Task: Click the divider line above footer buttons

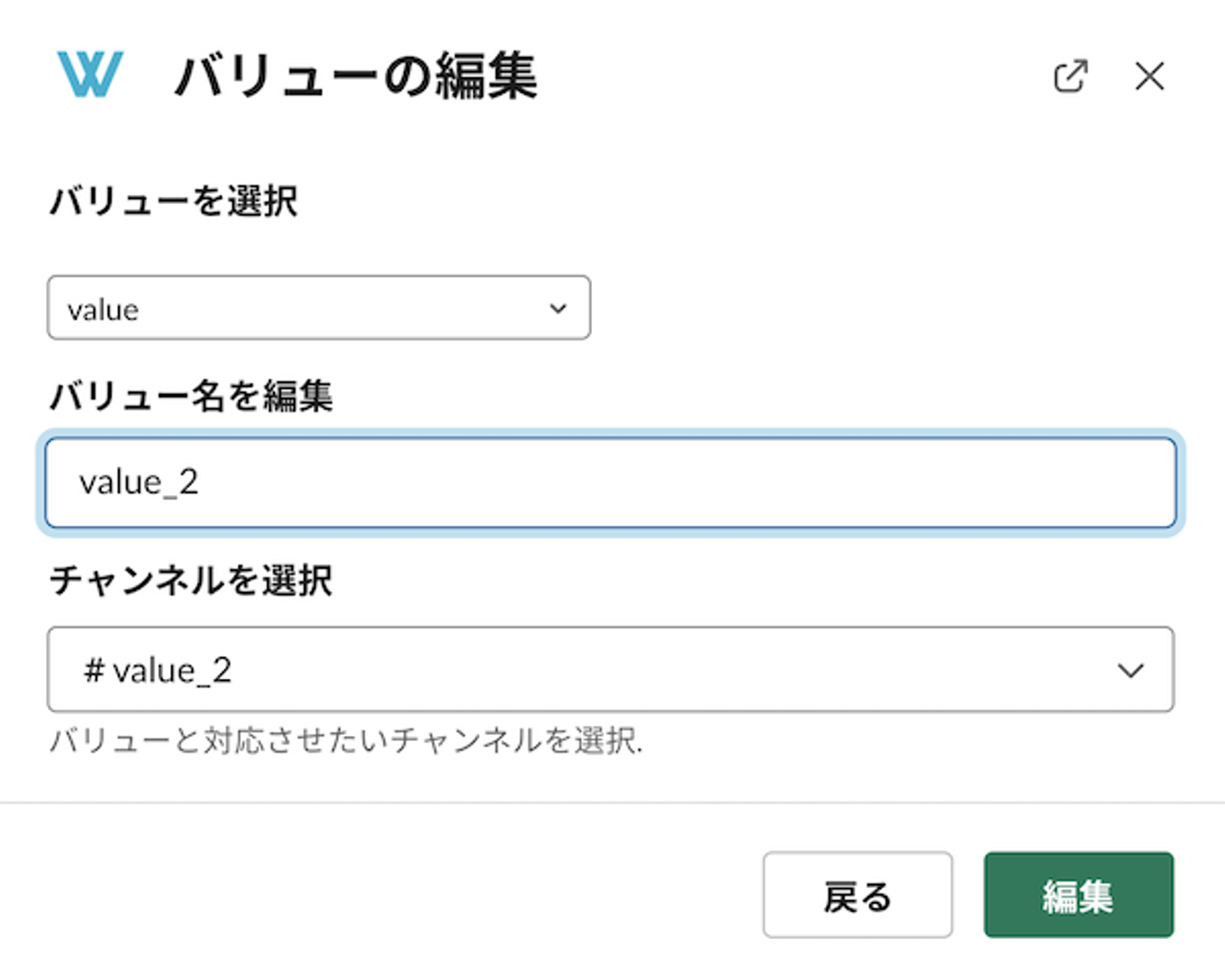Action: [x=612, y=802]
